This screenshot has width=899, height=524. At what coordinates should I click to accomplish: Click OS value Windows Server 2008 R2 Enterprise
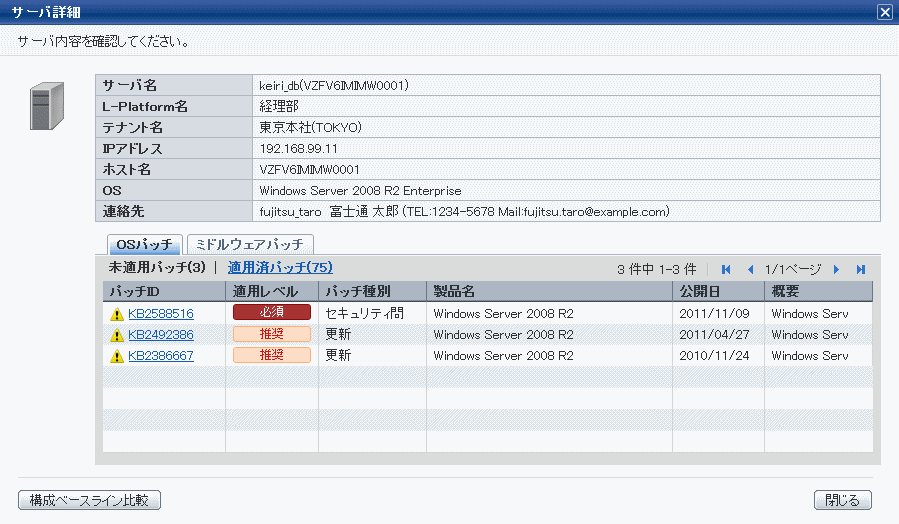(x=360, y=191)
